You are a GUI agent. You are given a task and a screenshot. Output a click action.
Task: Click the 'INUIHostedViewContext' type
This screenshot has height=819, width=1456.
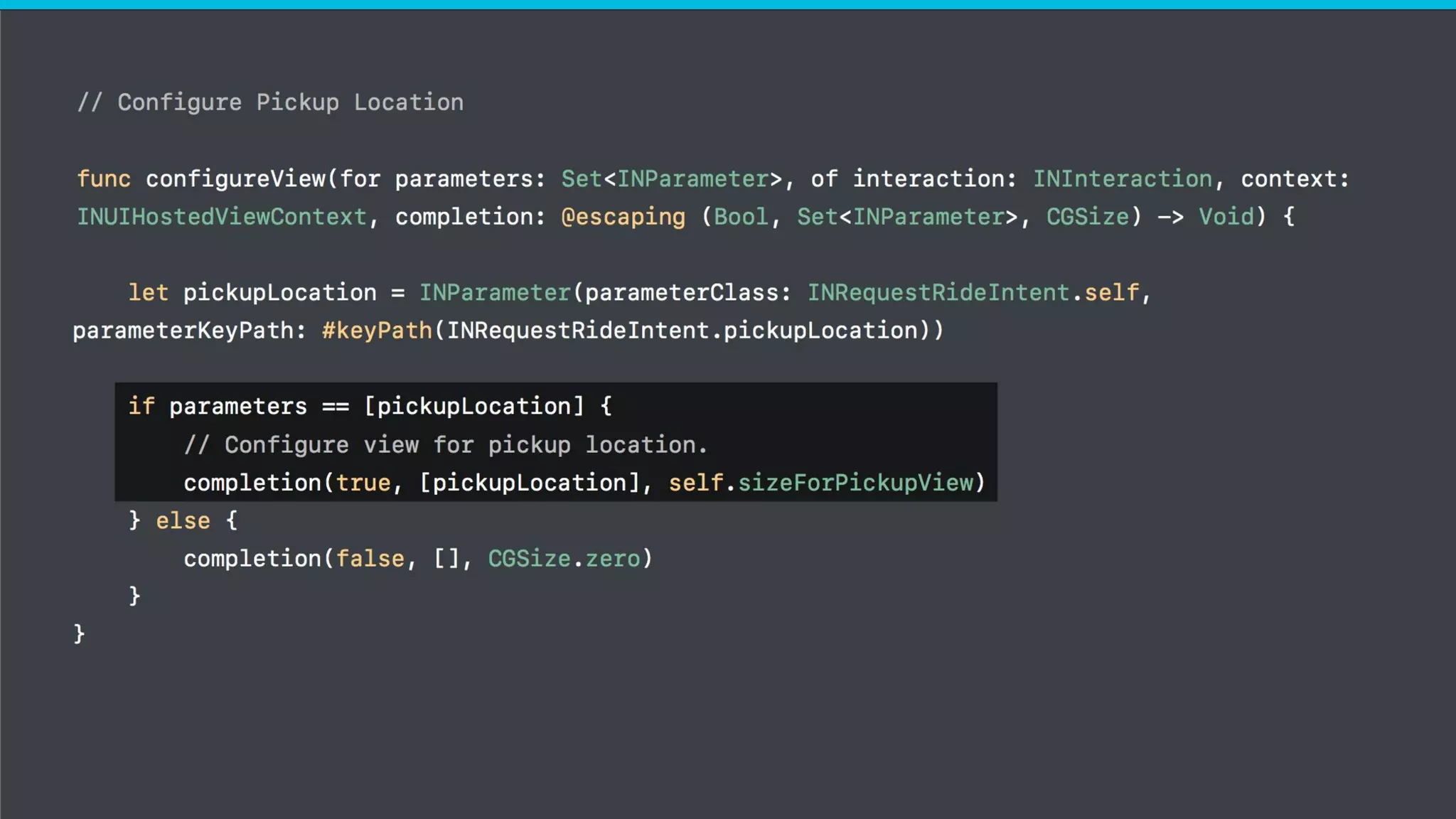(221, 217)
